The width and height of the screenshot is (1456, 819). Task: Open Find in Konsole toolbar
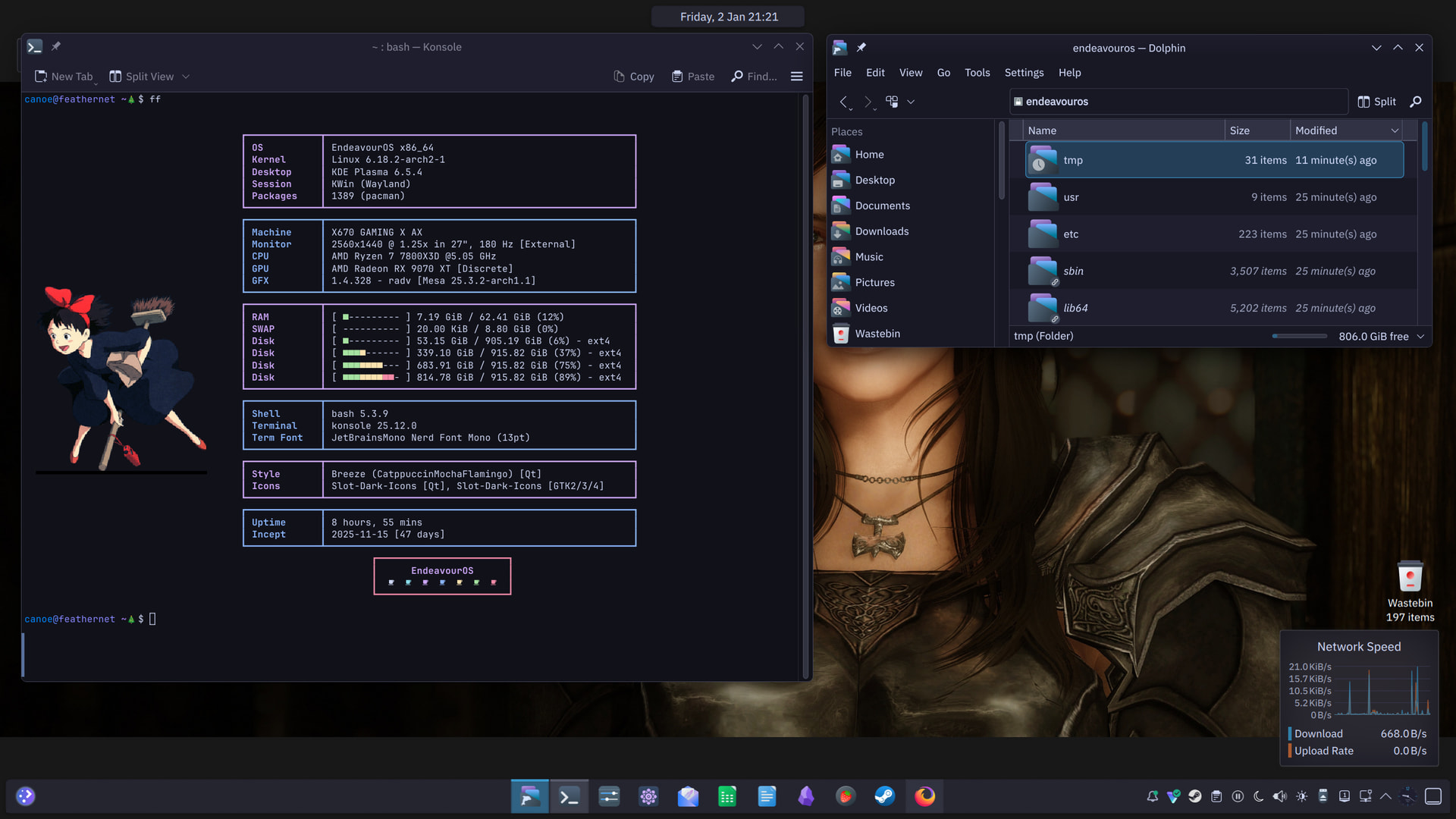pyautogui.click(x=754, y=77)
